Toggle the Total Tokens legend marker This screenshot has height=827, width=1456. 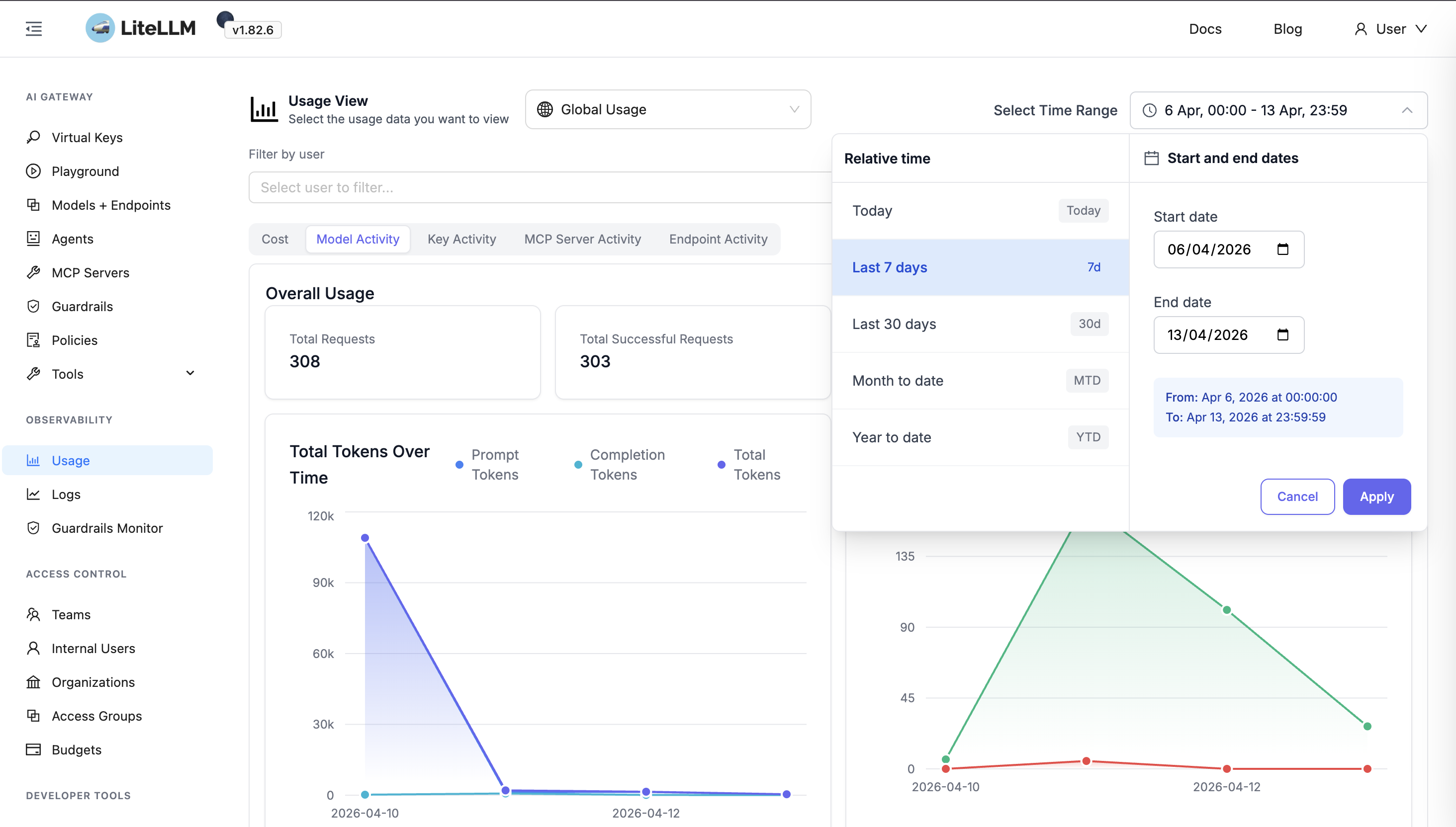tap(721, 465)
